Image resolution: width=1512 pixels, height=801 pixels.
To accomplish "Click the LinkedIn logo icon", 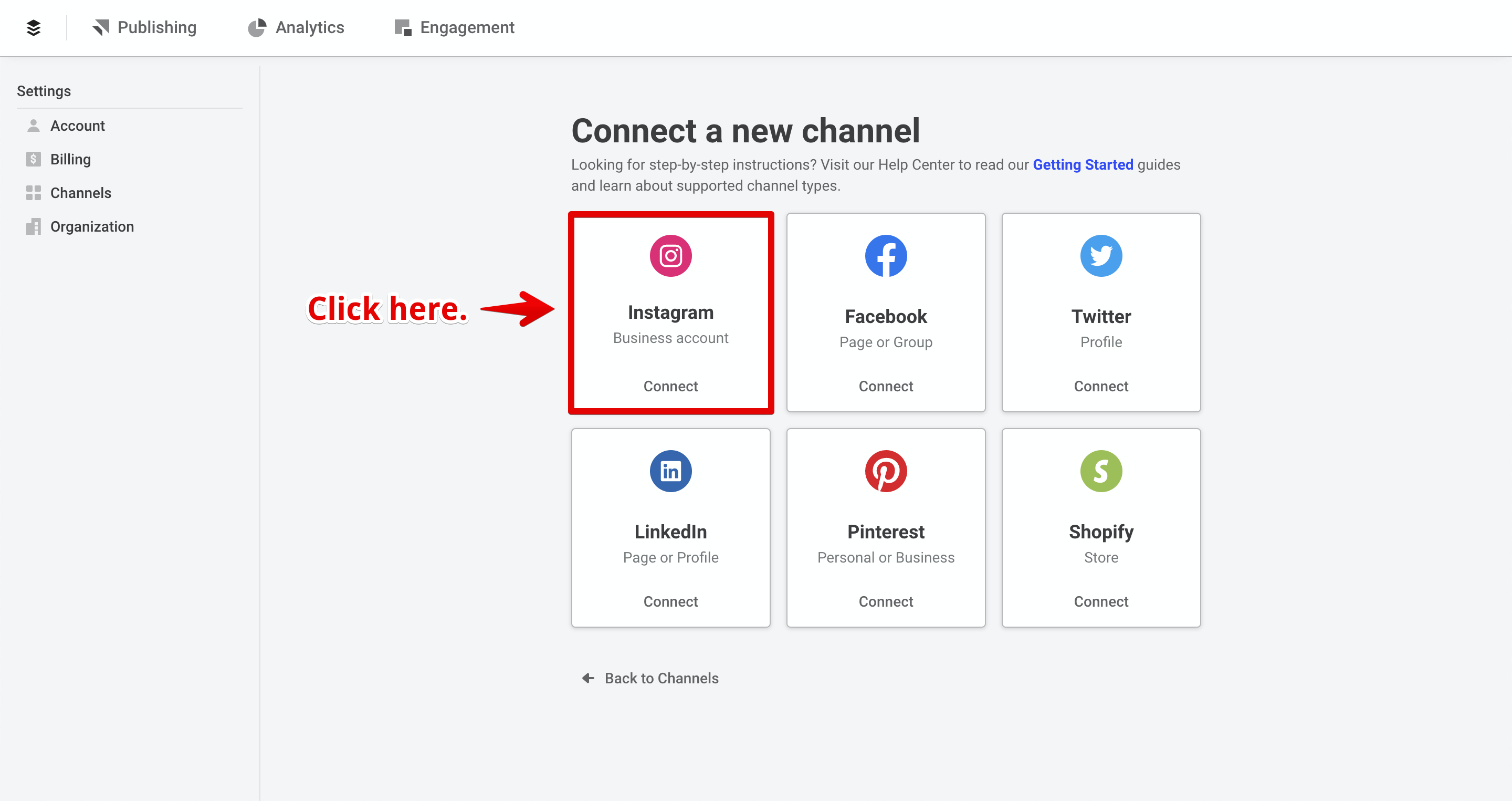I will (670, 471).
